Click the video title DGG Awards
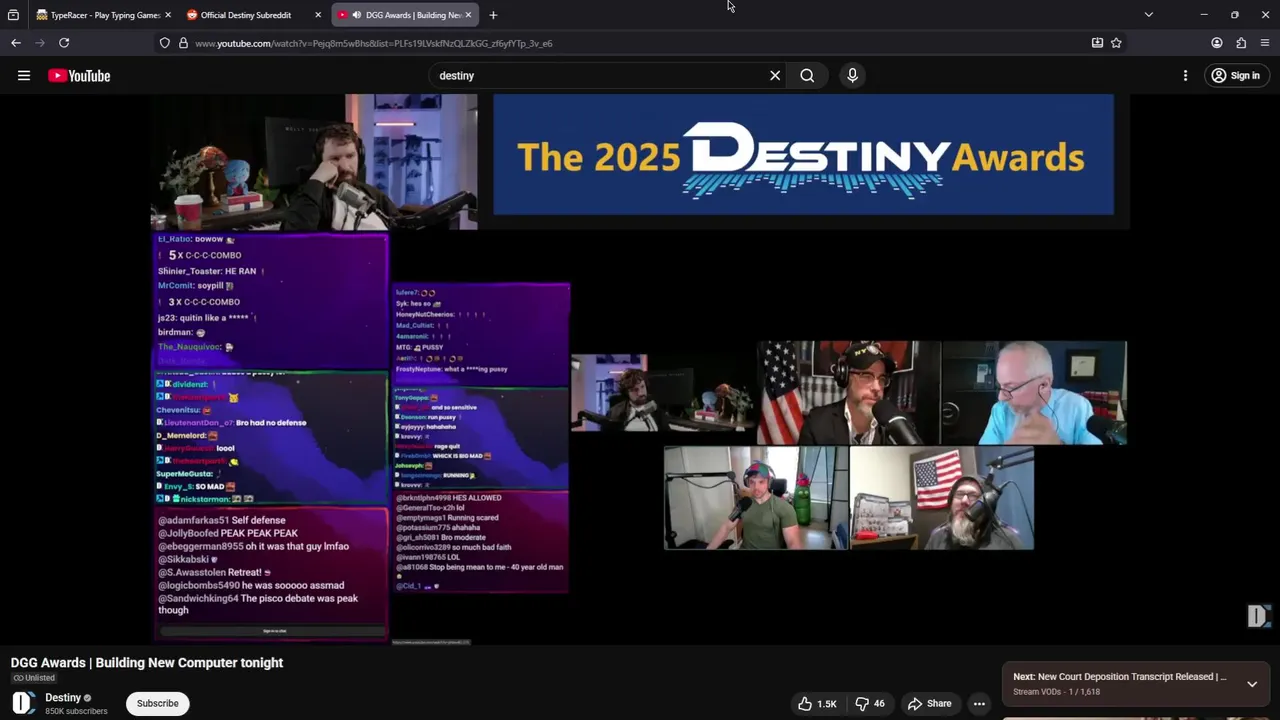Viewport: 1280px width, 720px height. tap(147, 663)
